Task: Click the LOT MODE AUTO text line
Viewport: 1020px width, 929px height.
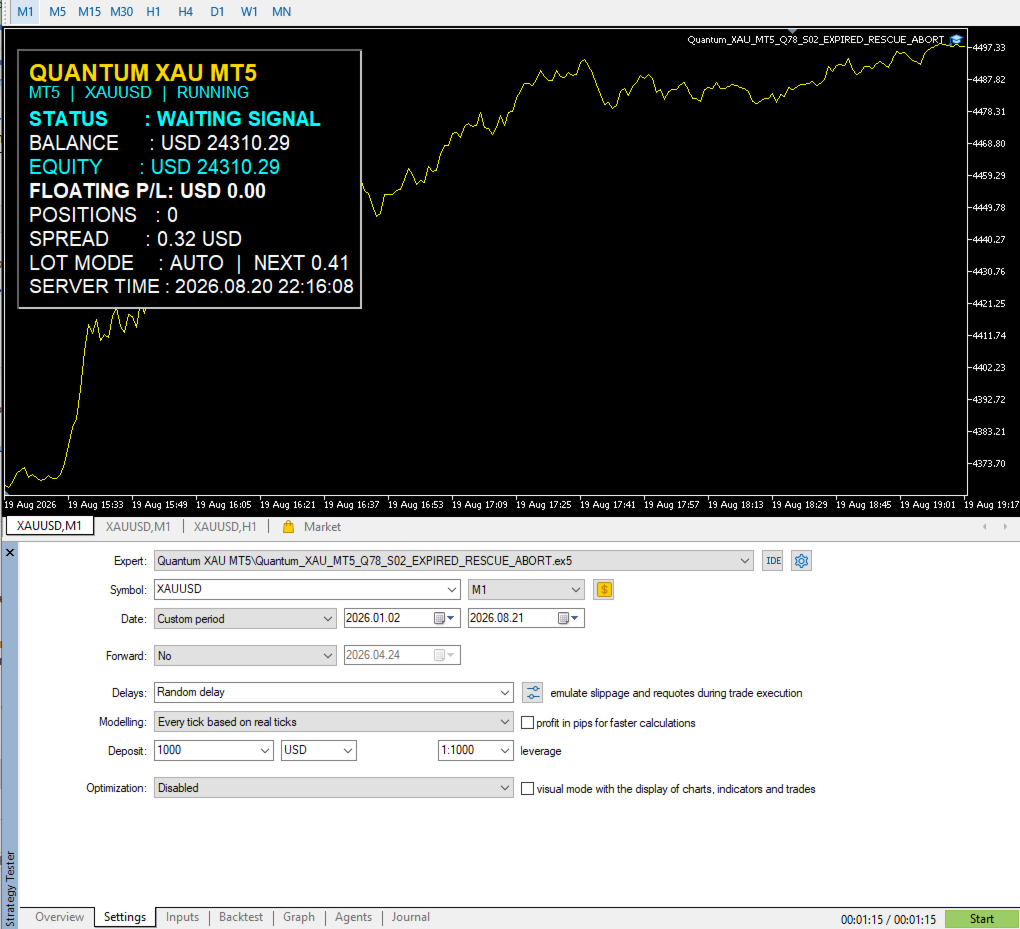Action: (x=189, y=263)
